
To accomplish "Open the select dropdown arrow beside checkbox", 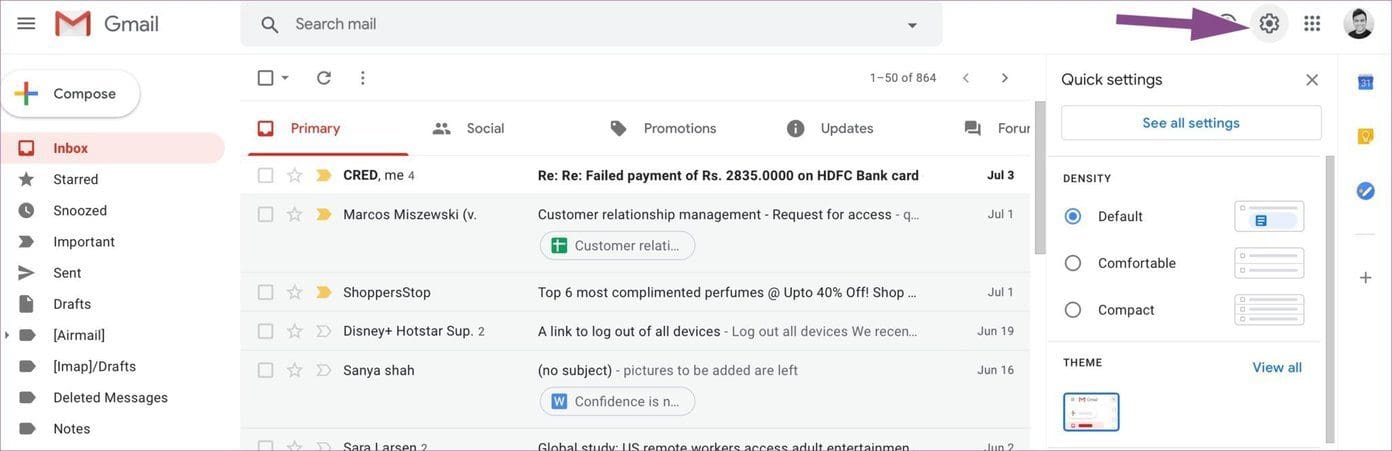I will (x=285, y=78).
